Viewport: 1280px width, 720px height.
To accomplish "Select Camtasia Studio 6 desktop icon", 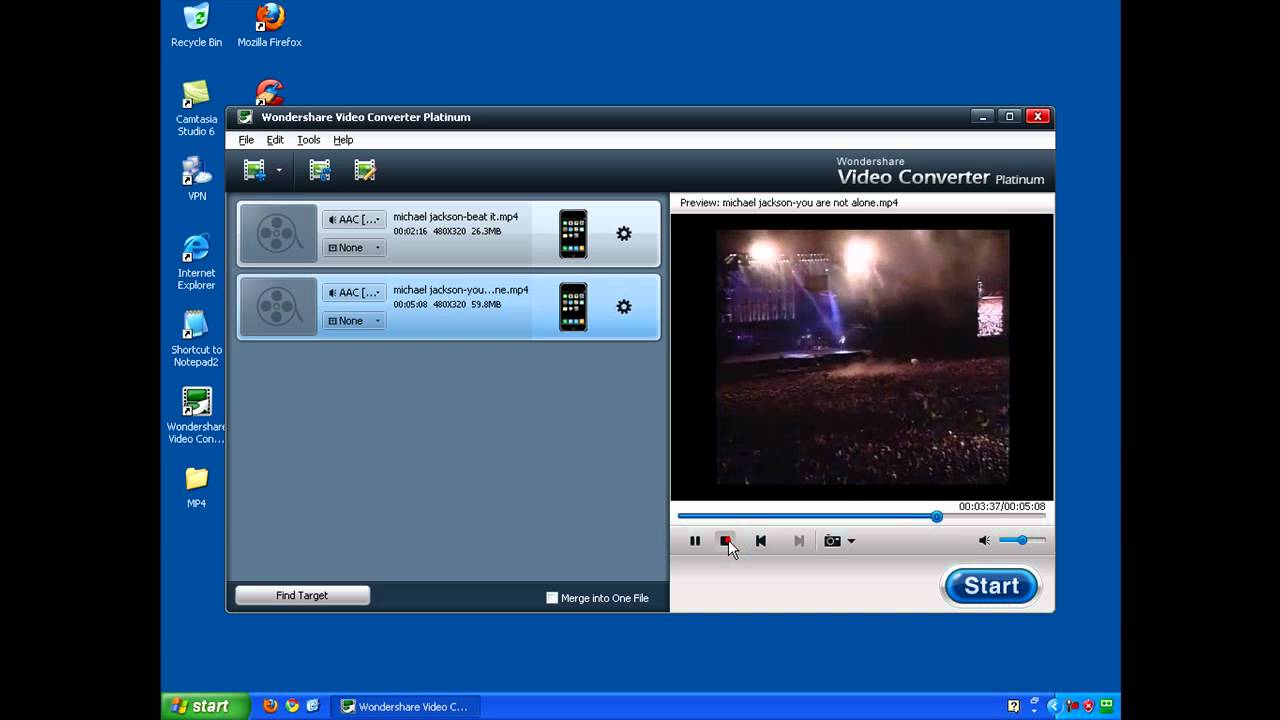I will [196, 108].
